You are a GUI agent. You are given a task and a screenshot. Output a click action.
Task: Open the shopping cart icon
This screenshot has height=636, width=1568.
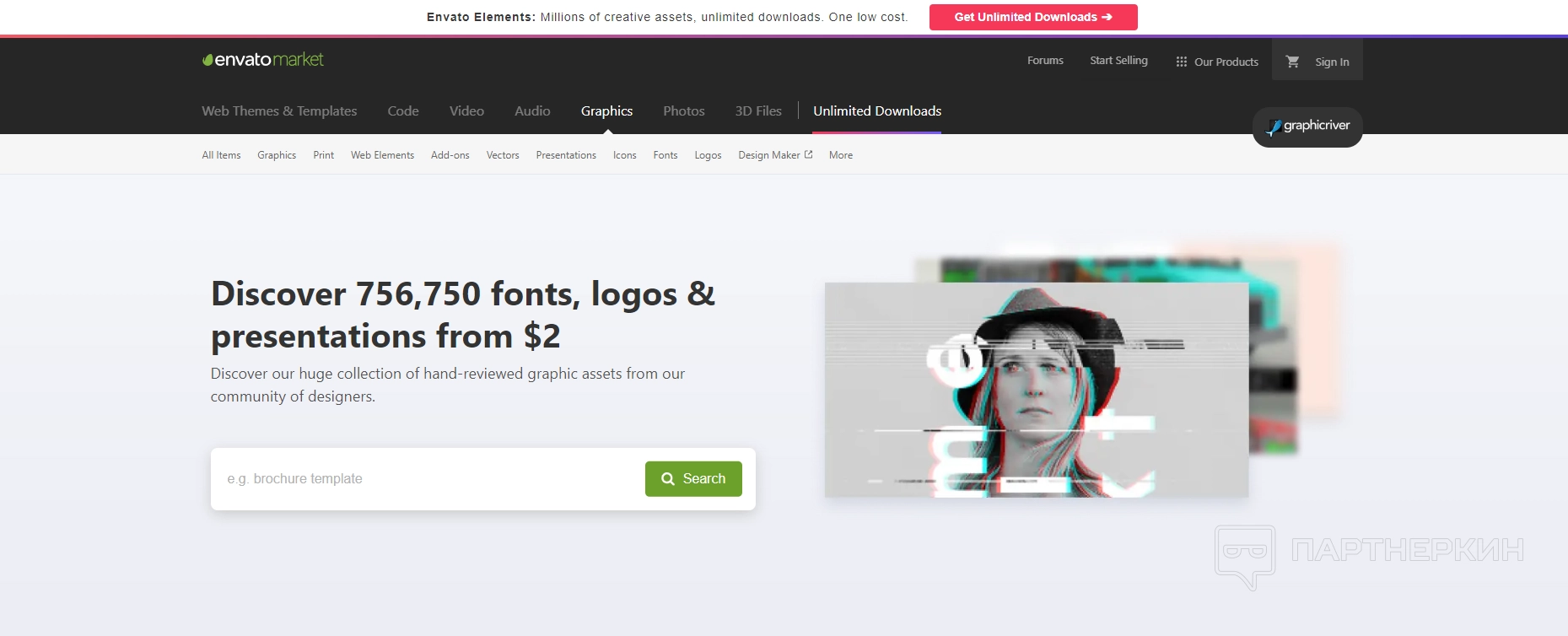coord(1292,62)
